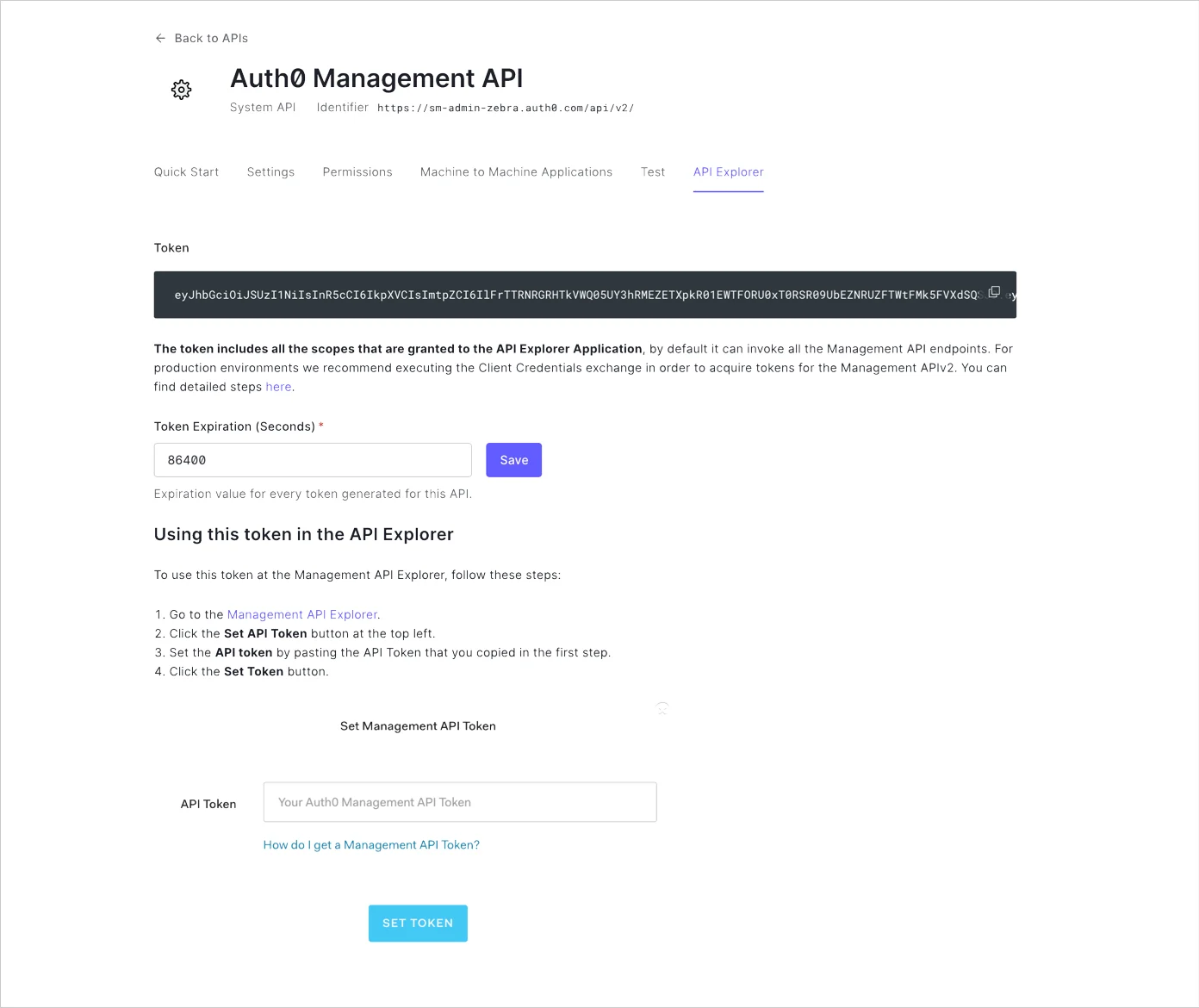The image size is (1199, 1008).
Task: Copy the token using the copy icon
Action: [x=994, y=292]
